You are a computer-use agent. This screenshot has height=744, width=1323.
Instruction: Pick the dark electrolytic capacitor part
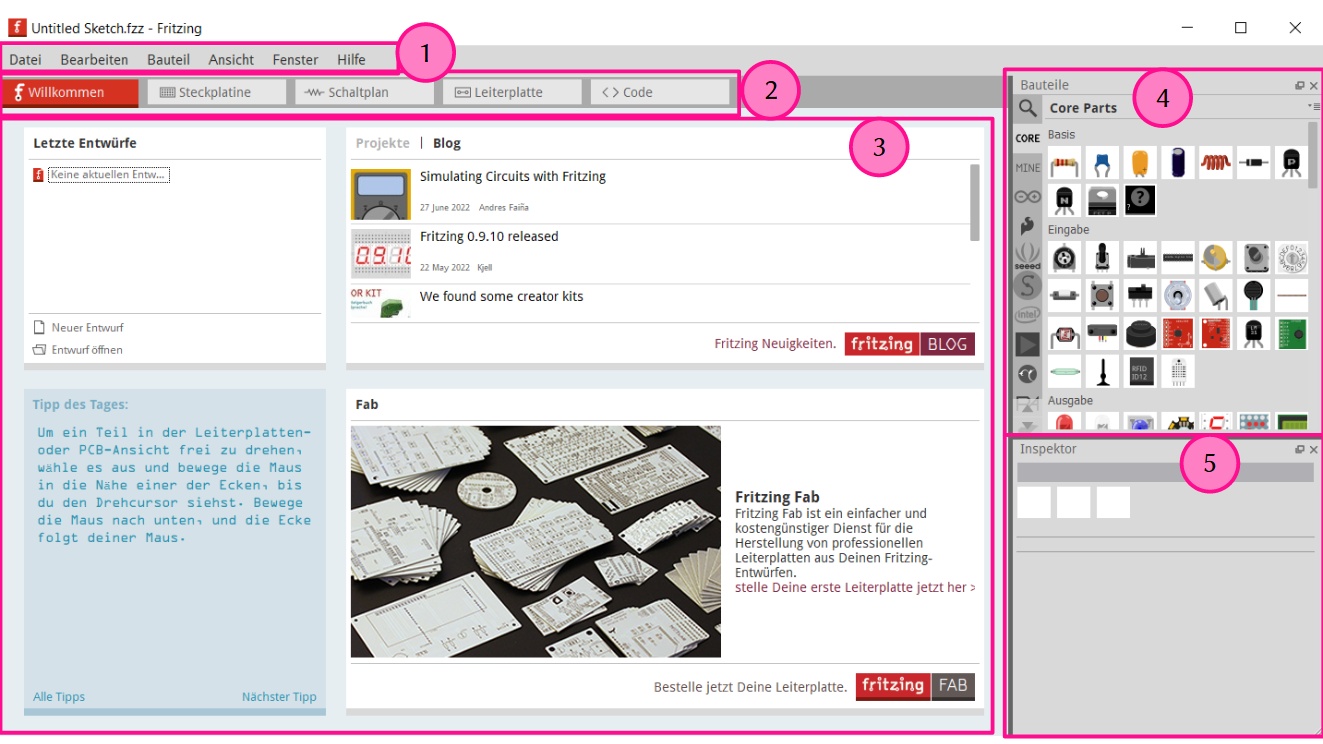click(x=1178, y=163)
